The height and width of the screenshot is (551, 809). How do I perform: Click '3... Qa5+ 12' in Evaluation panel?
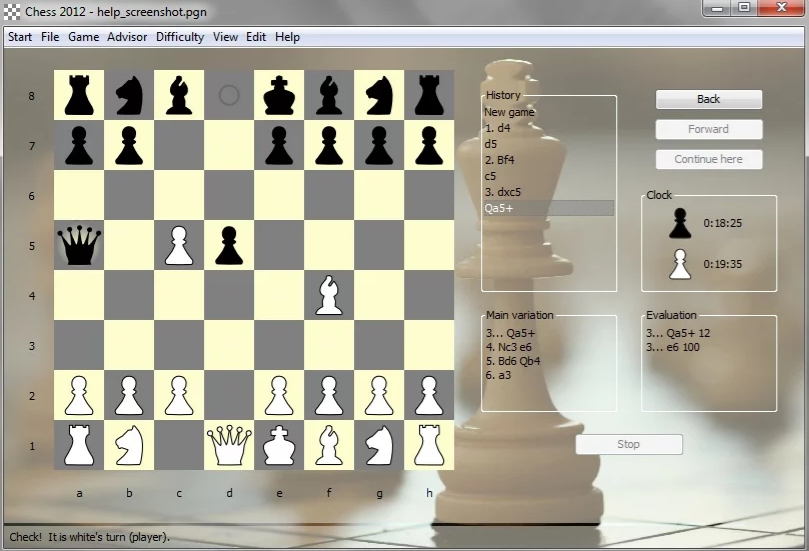tap(678, 333)
